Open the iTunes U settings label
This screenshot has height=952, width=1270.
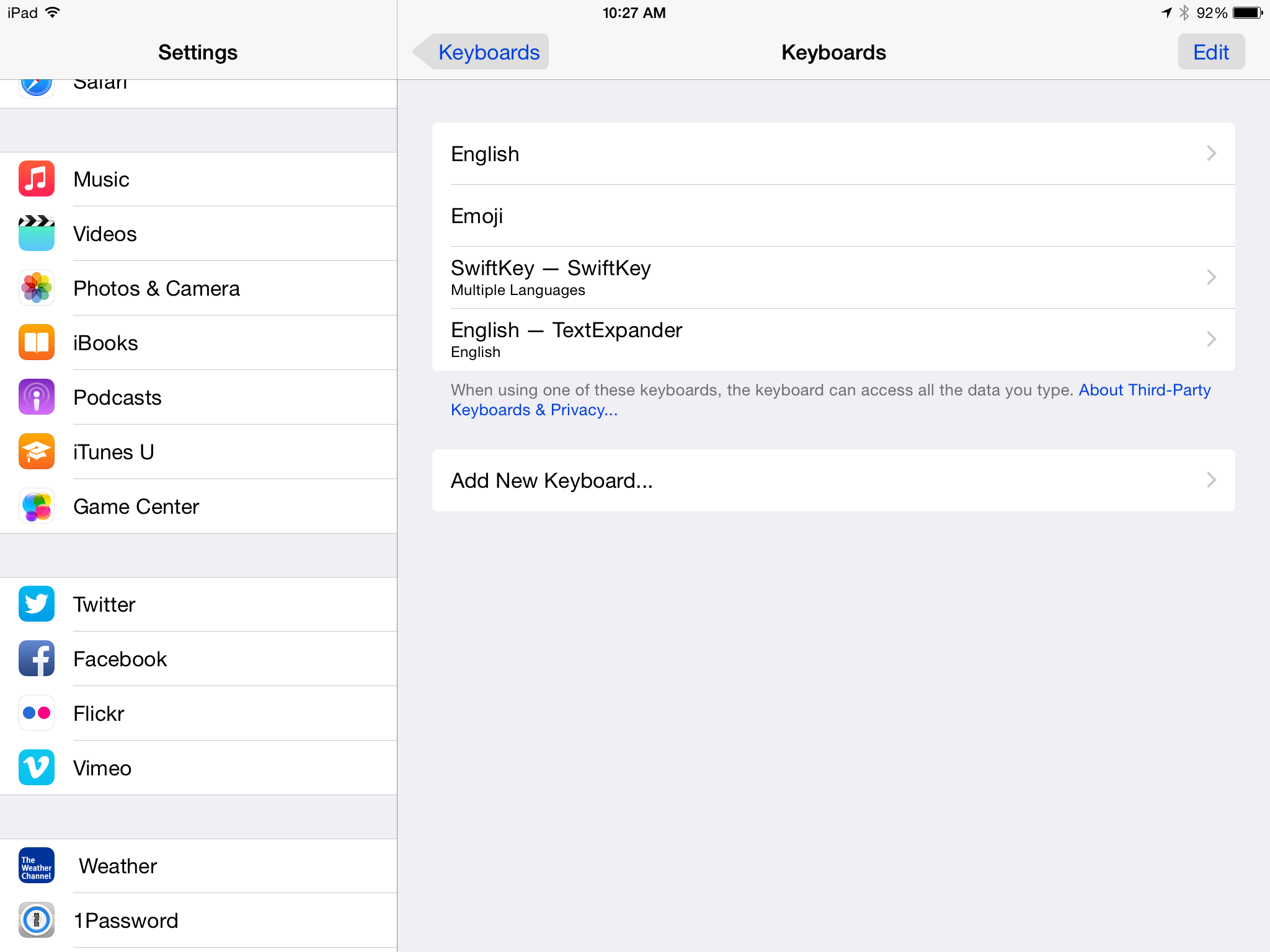[x=113, y=452]
